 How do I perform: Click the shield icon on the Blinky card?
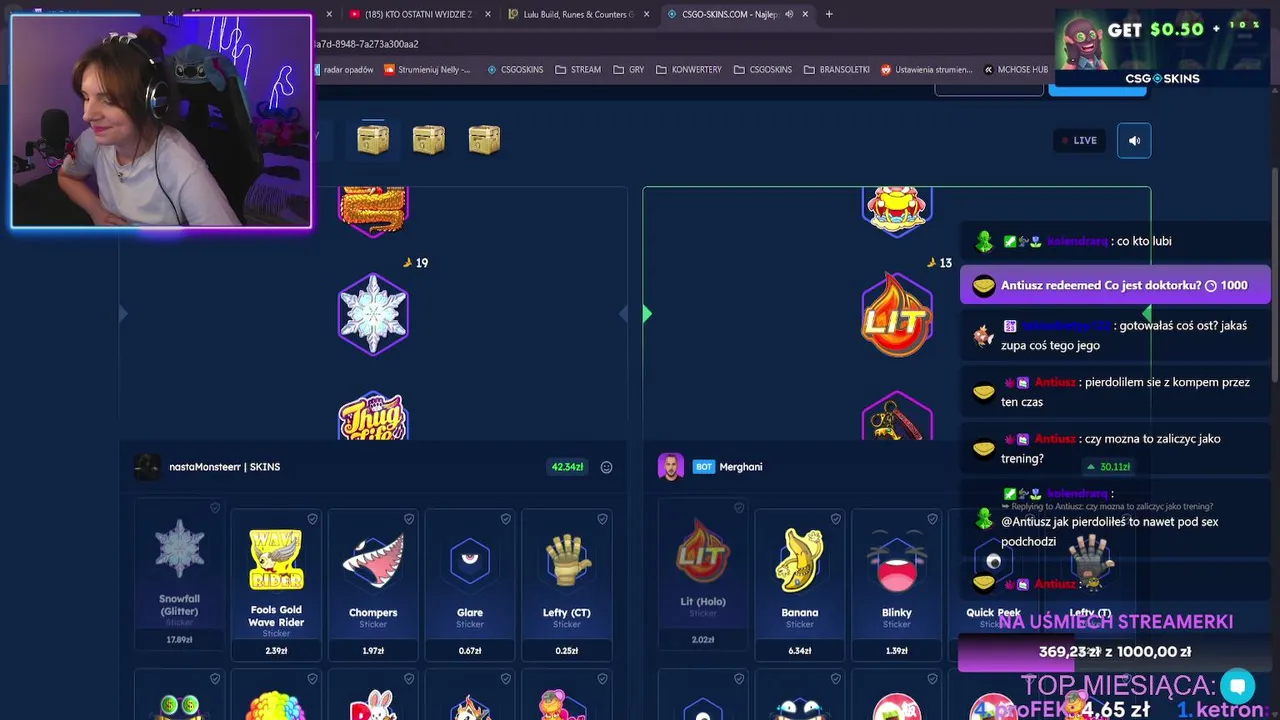[x=933, y=519]
